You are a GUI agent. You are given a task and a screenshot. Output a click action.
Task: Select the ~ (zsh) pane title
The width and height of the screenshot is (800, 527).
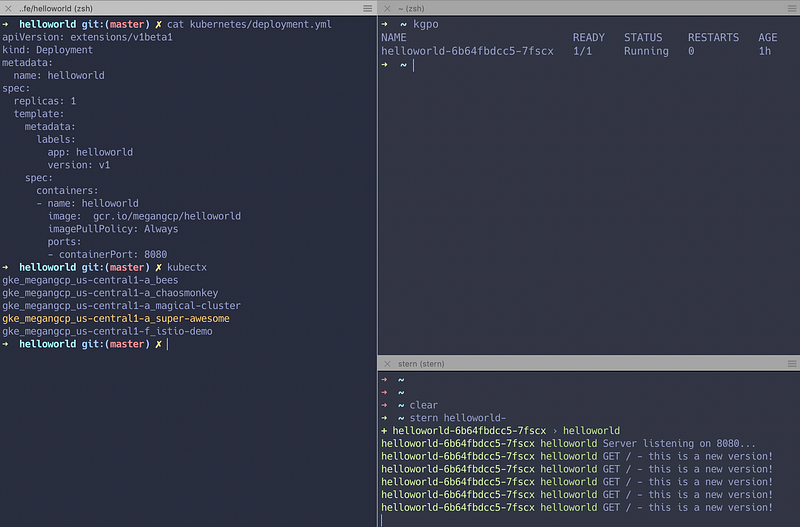click(411, 8)
